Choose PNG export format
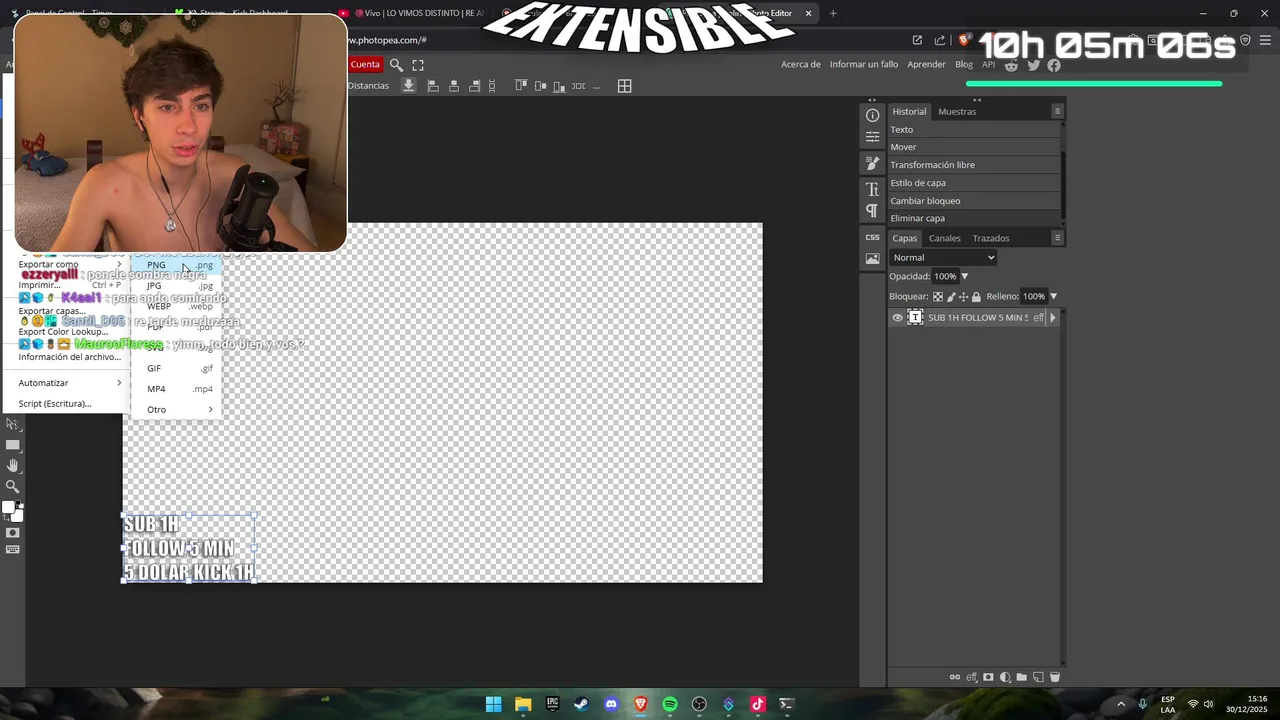The image size is (1280, 720). tap(177, 265)
